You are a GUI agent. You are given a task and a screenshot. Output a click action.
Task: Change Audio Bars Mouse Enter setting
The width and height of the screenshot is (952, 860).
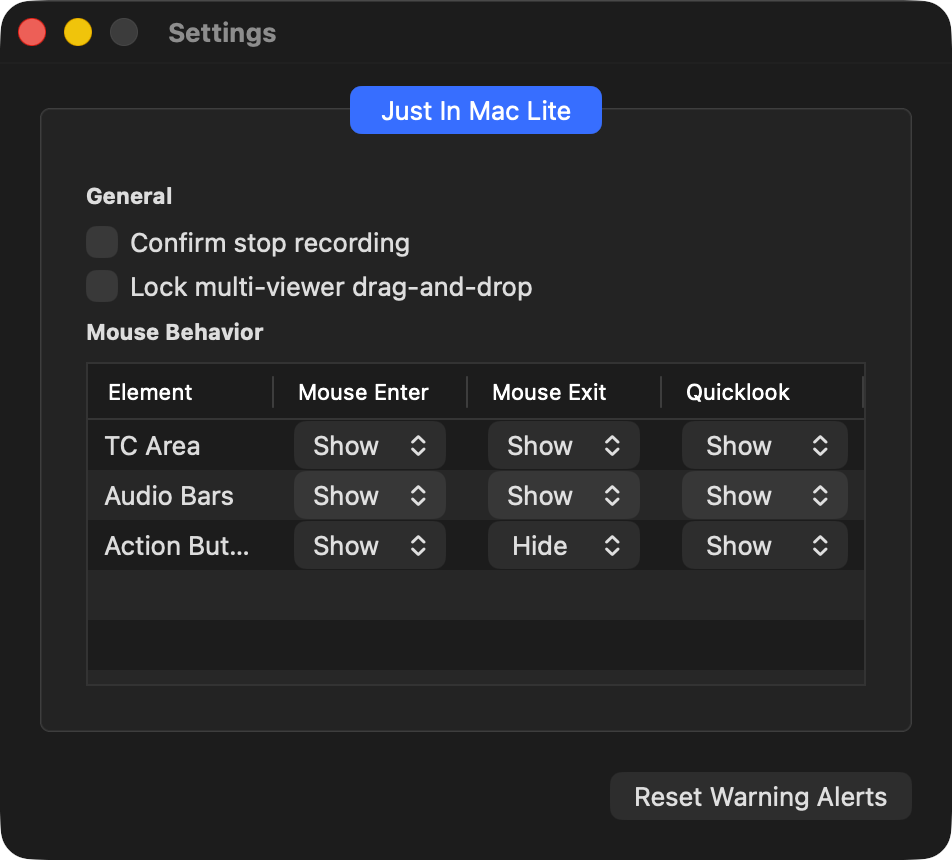pos(370,496)
